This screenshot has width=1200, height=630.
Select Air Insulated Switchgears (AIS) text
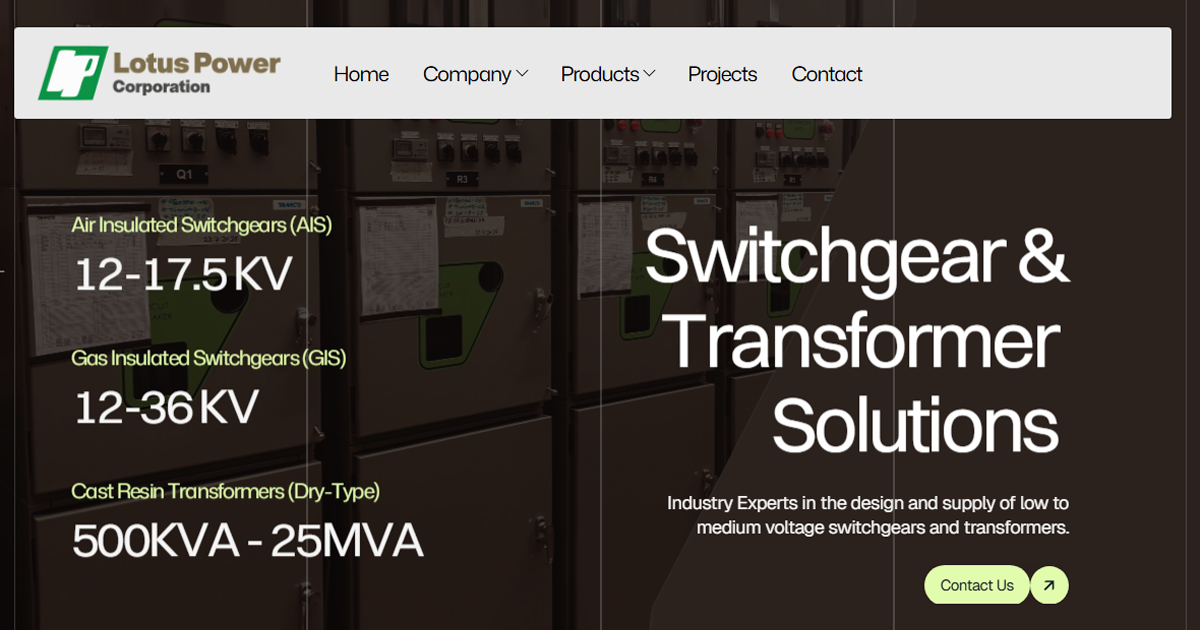point(202,225)
